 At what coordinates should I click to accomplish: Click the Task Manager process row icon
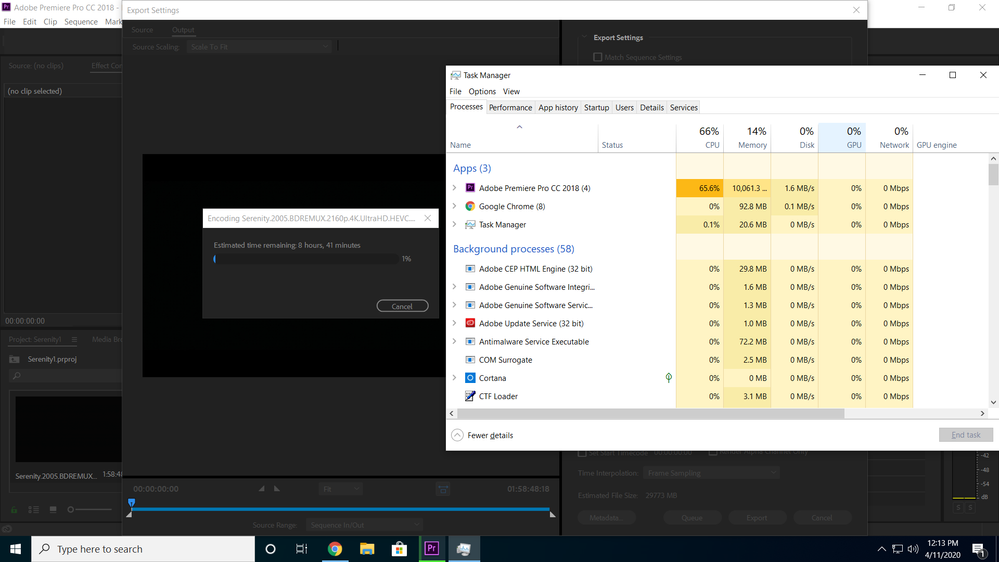click(470, 224)
